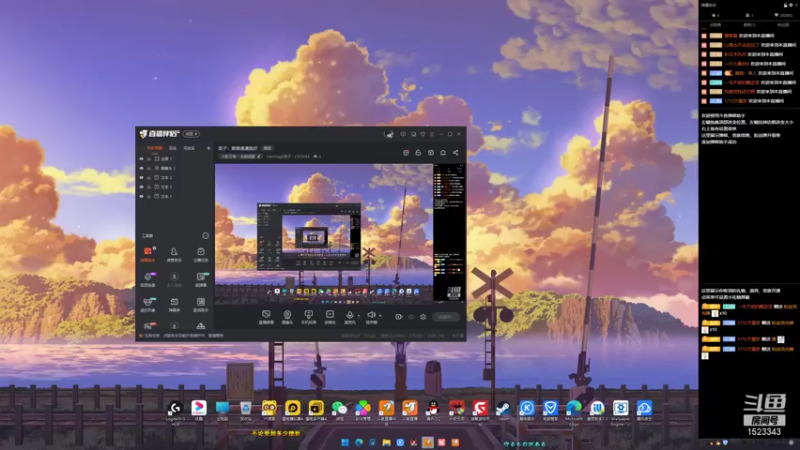Image resolution: width=800 pixels, height=450 pixels.
Task: Open Steam from the desktop icons
Action: (x=503, y=410)
